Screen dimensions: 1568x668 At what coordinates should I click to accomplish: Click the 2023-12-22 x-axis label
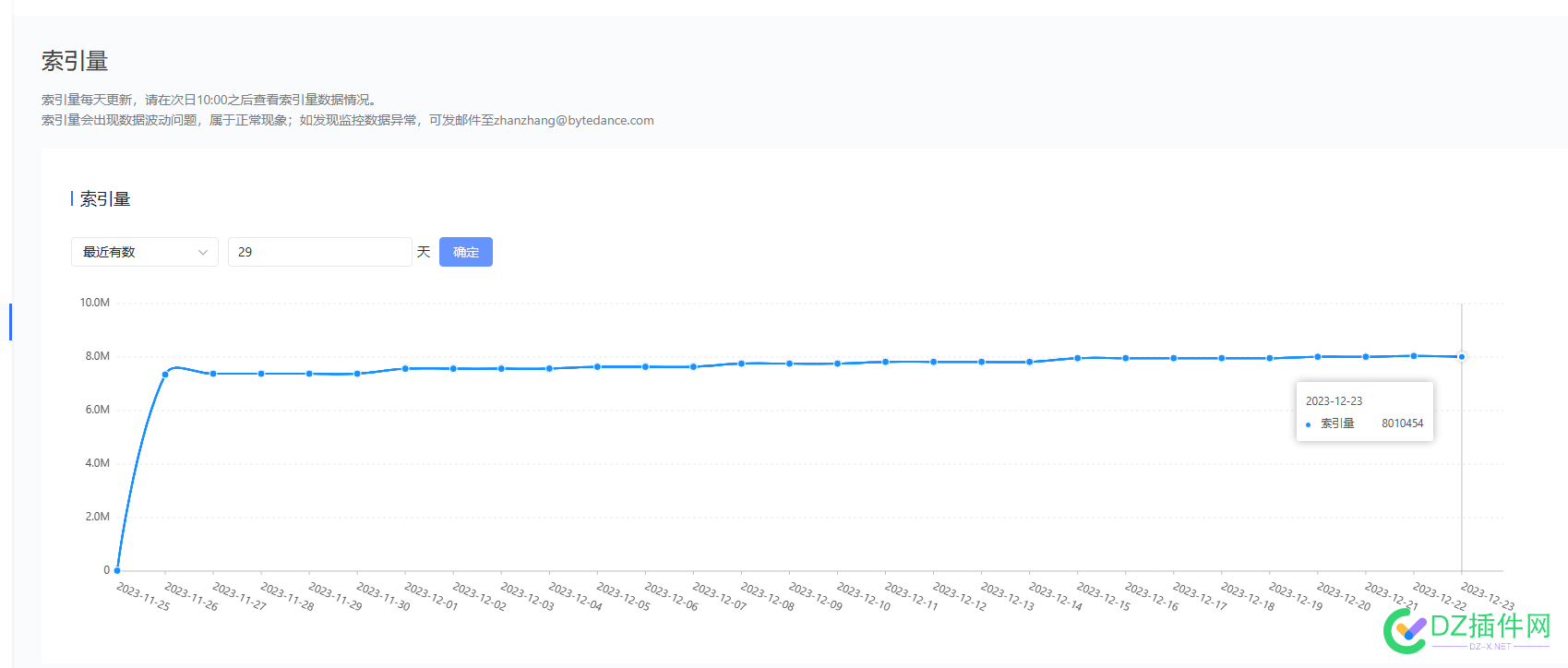click(x=1439, y=596)
